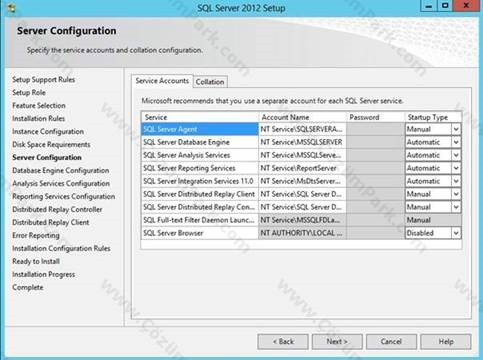Click Manual startup value for Full-text Filter Daemon
The image size is (483, 360).
click(x=433, y=220)
